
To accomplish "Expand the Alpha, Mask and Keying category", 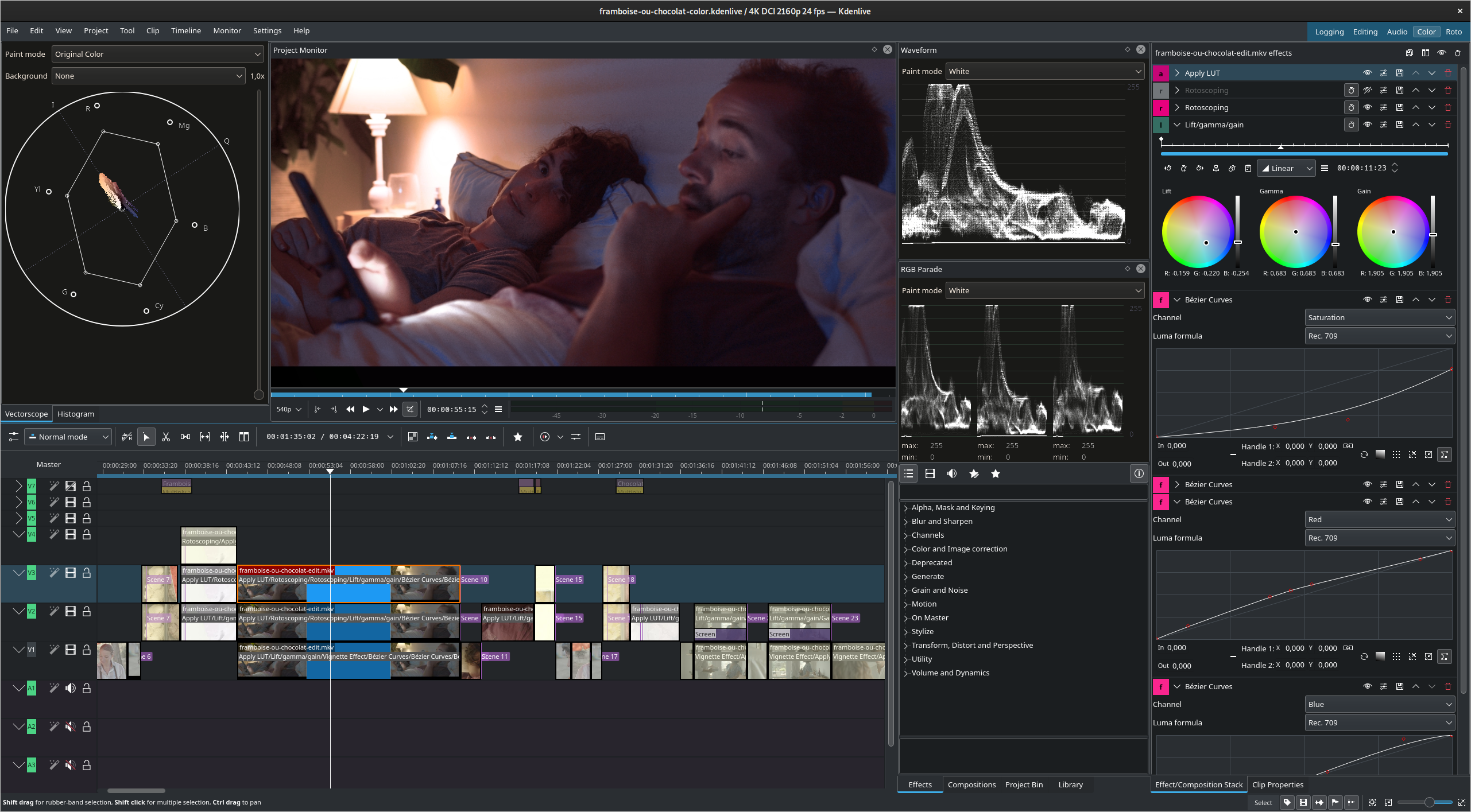I will 905,507.
